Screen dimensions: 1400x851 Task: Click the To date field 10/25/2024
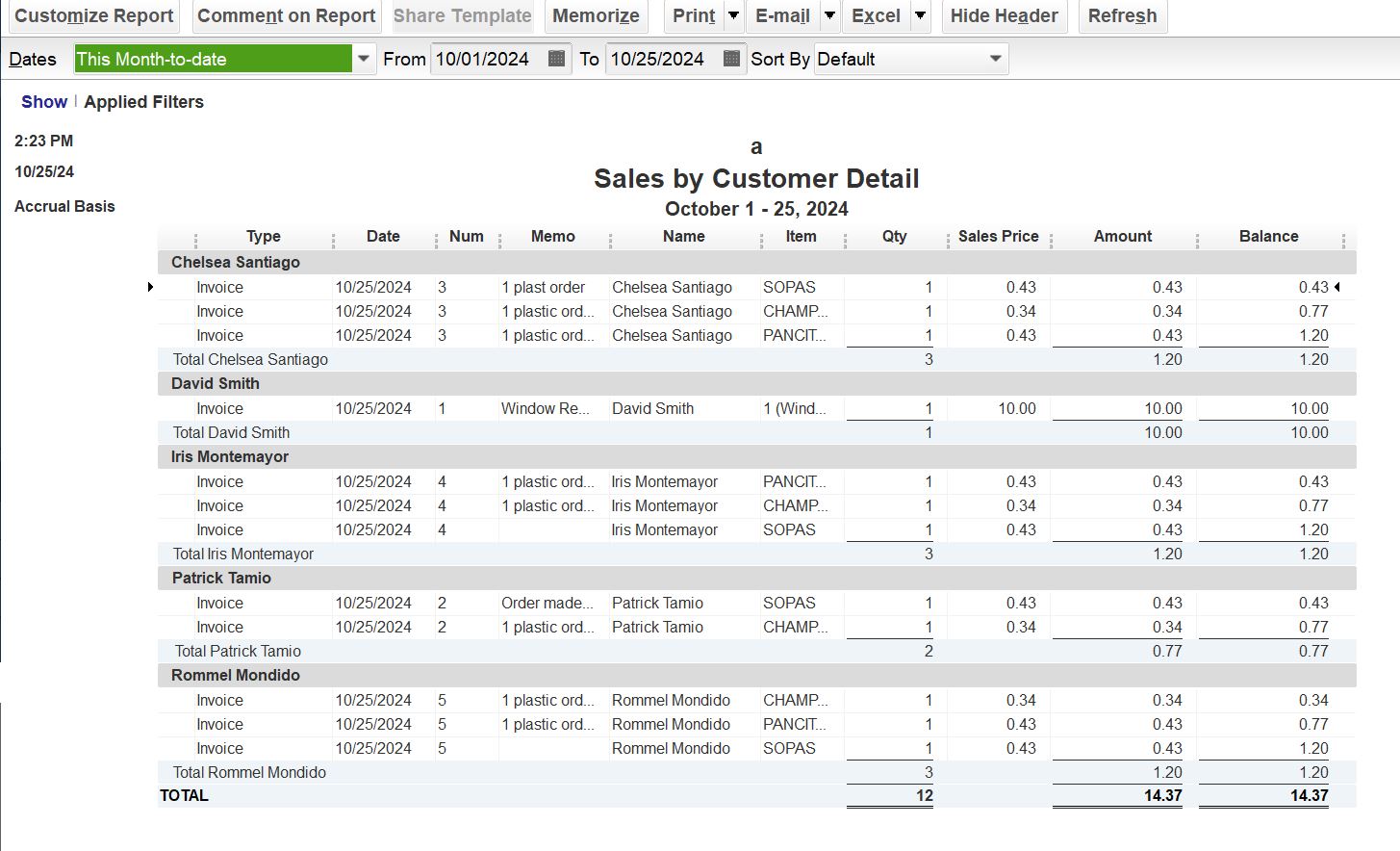(x=664, y=59)
